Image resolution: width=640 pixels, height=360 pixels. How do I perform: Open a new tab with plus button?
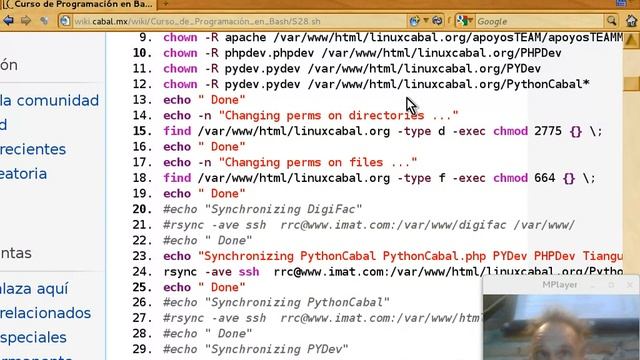pos(165,4)
